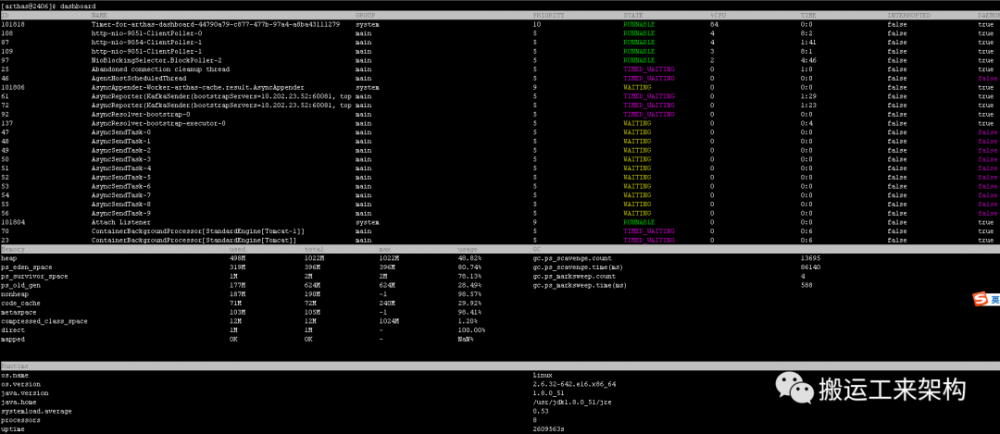Click the 英 language indicator beside the Sogou icon

pos(994,300)
